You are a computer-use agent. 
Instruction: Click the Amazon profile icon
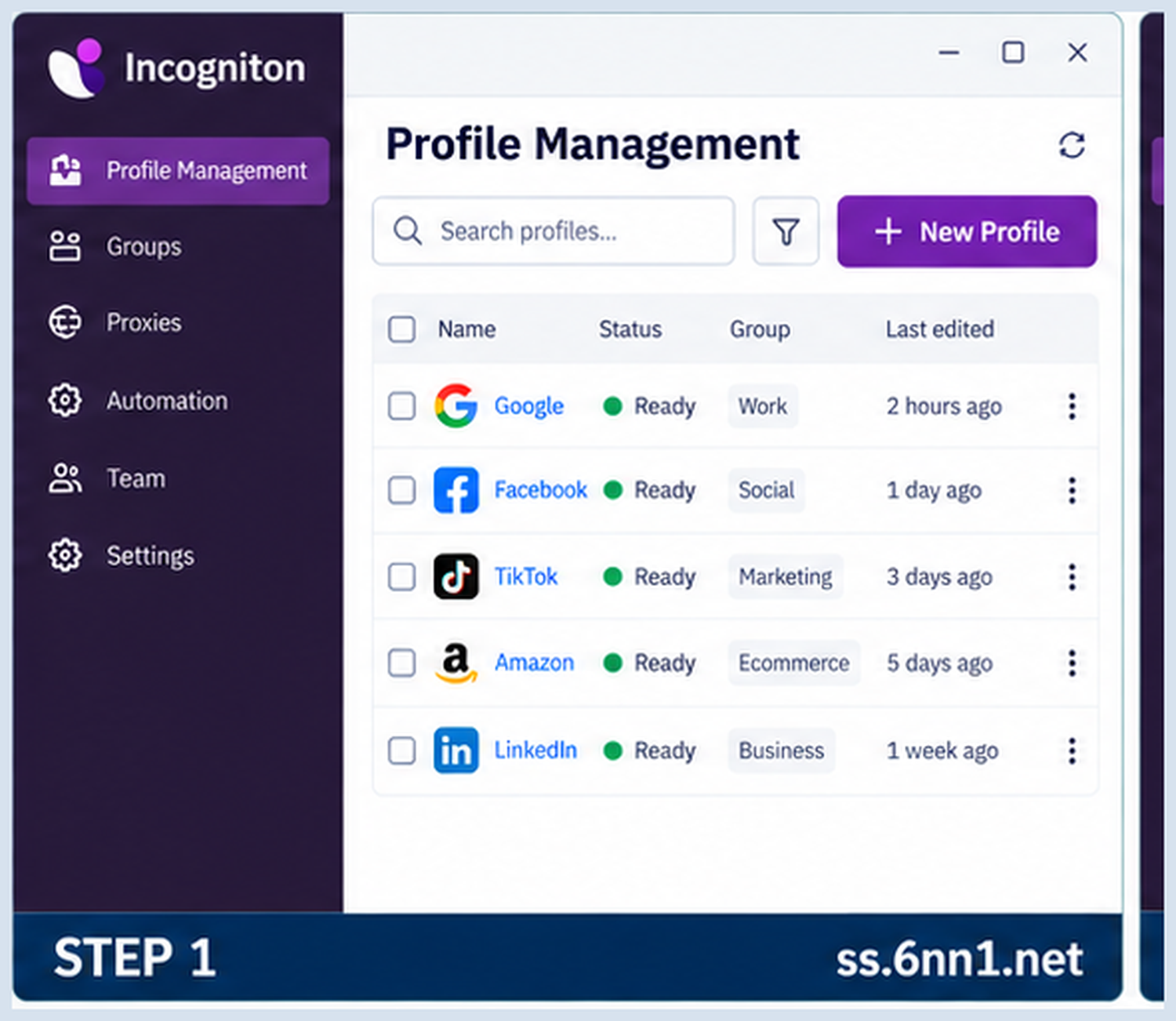(x=456, y=663)
